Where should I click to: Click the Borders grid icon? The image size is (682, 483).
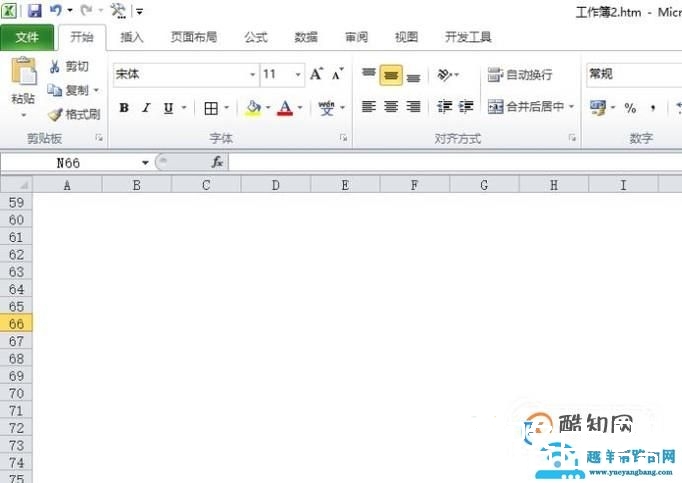coord(211,108)
